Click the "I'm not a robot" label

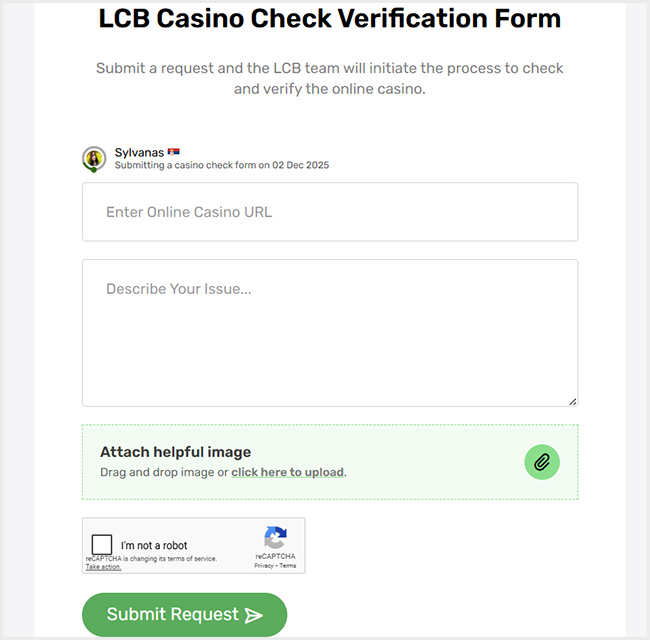click(154, 546)
